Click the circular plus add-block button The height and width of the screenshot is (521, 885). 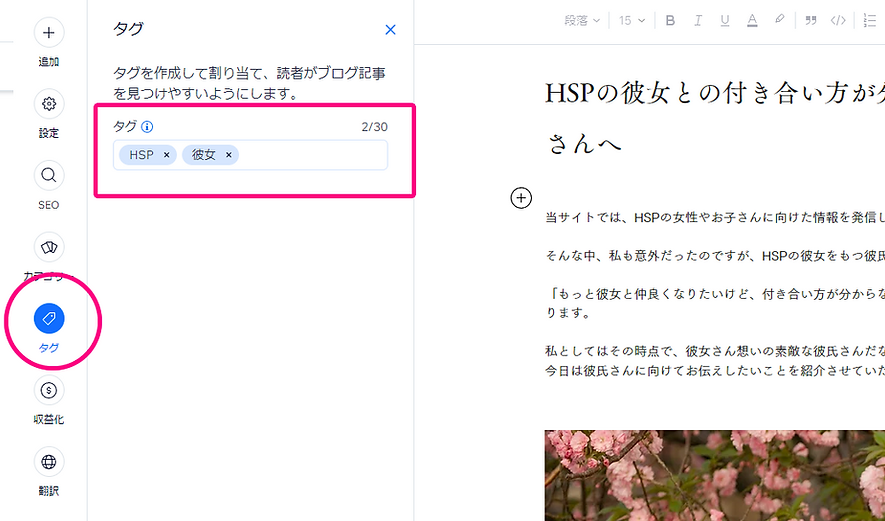[521, 198]
